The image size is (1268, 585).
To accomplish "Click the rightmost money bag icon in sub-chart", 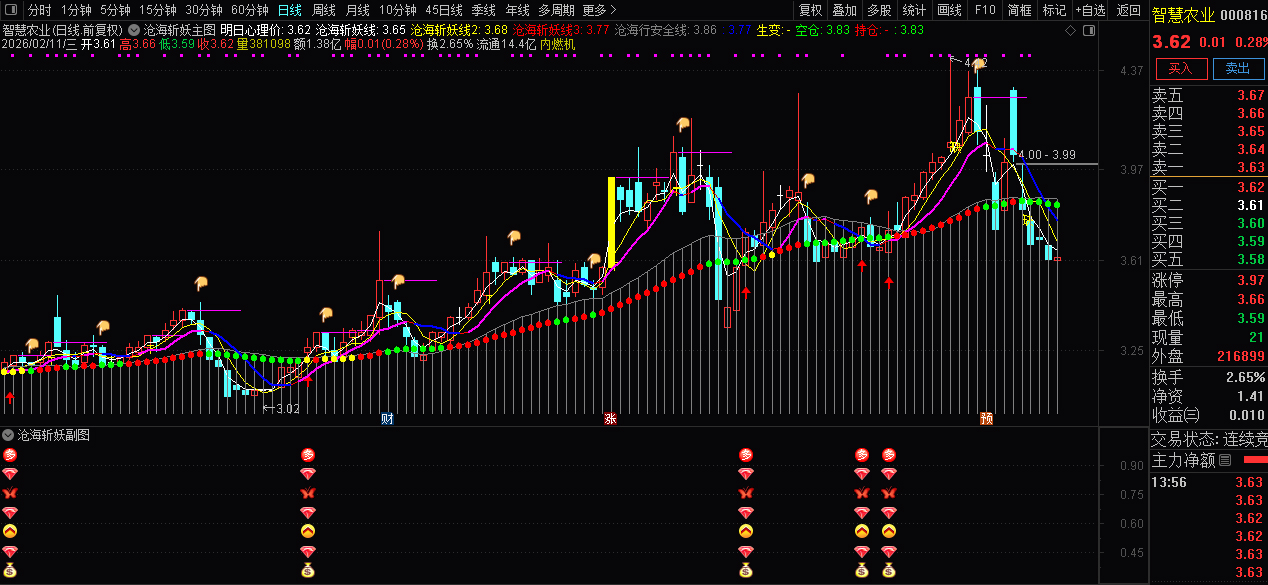I will (888, 570).
